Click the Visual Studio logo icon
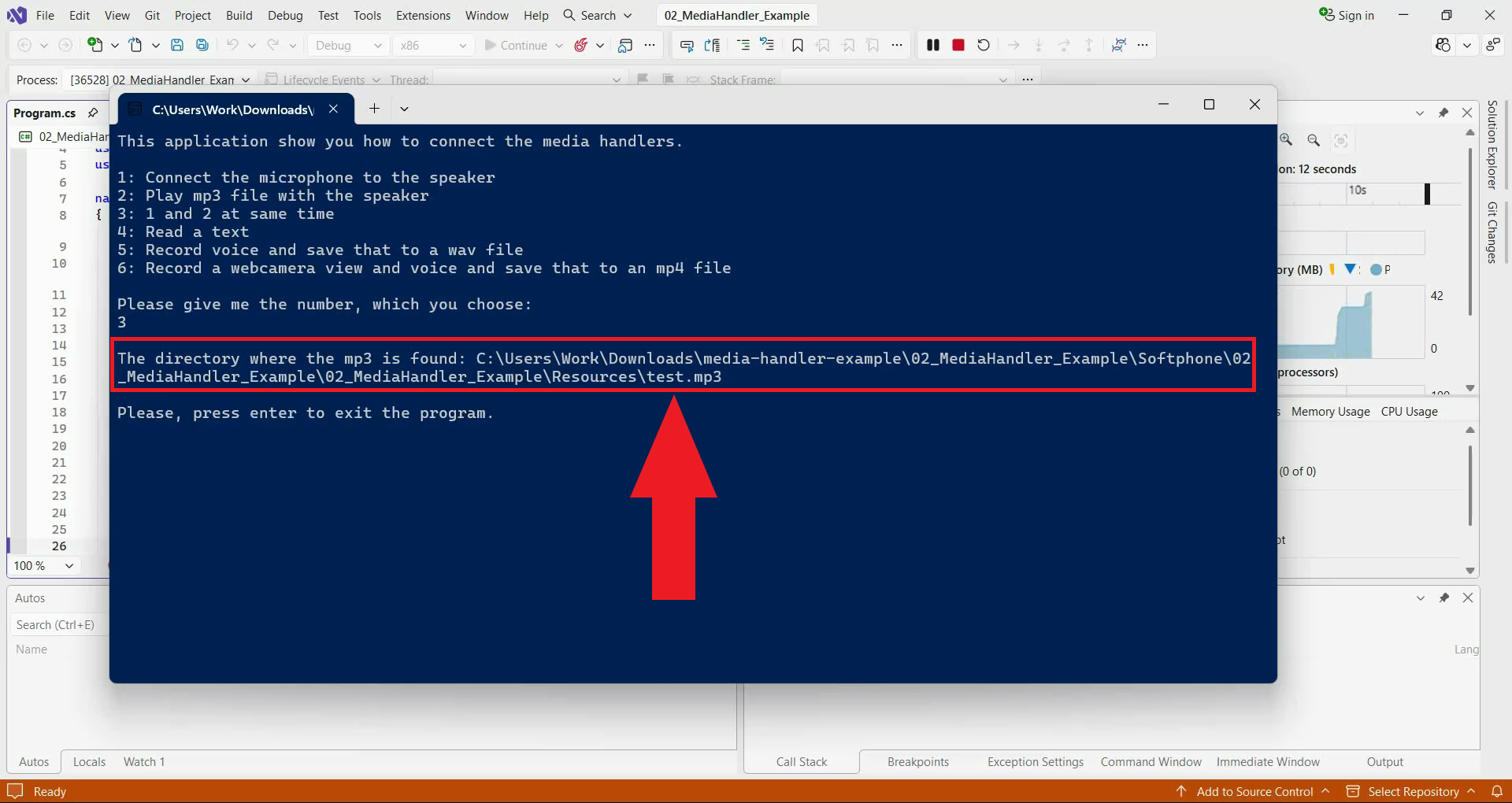This screenshot has width=1512, height=803. (x=17, y=15)
